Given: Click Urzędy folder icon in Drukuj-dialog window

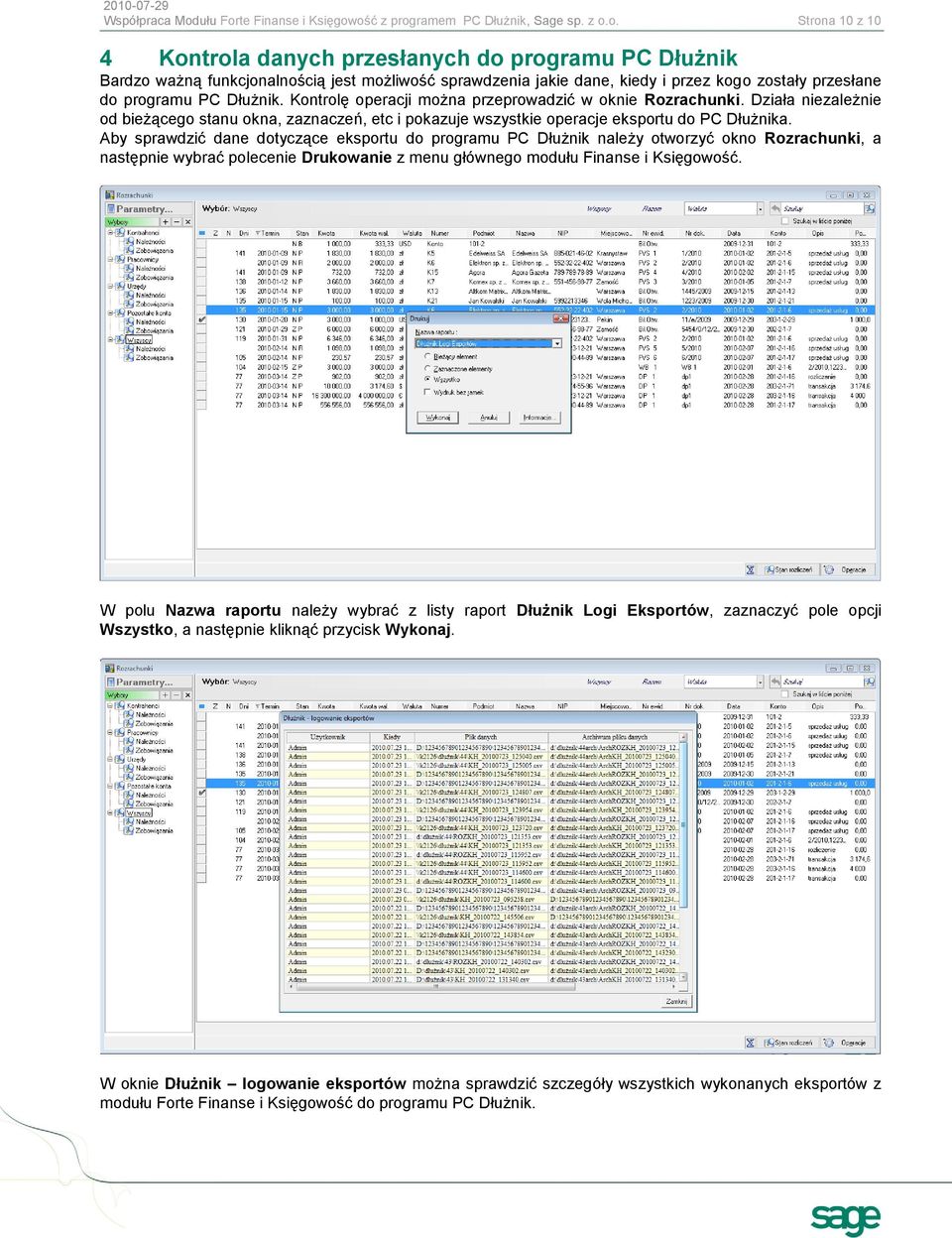Looking at the screenshot, I should point(121,287).
